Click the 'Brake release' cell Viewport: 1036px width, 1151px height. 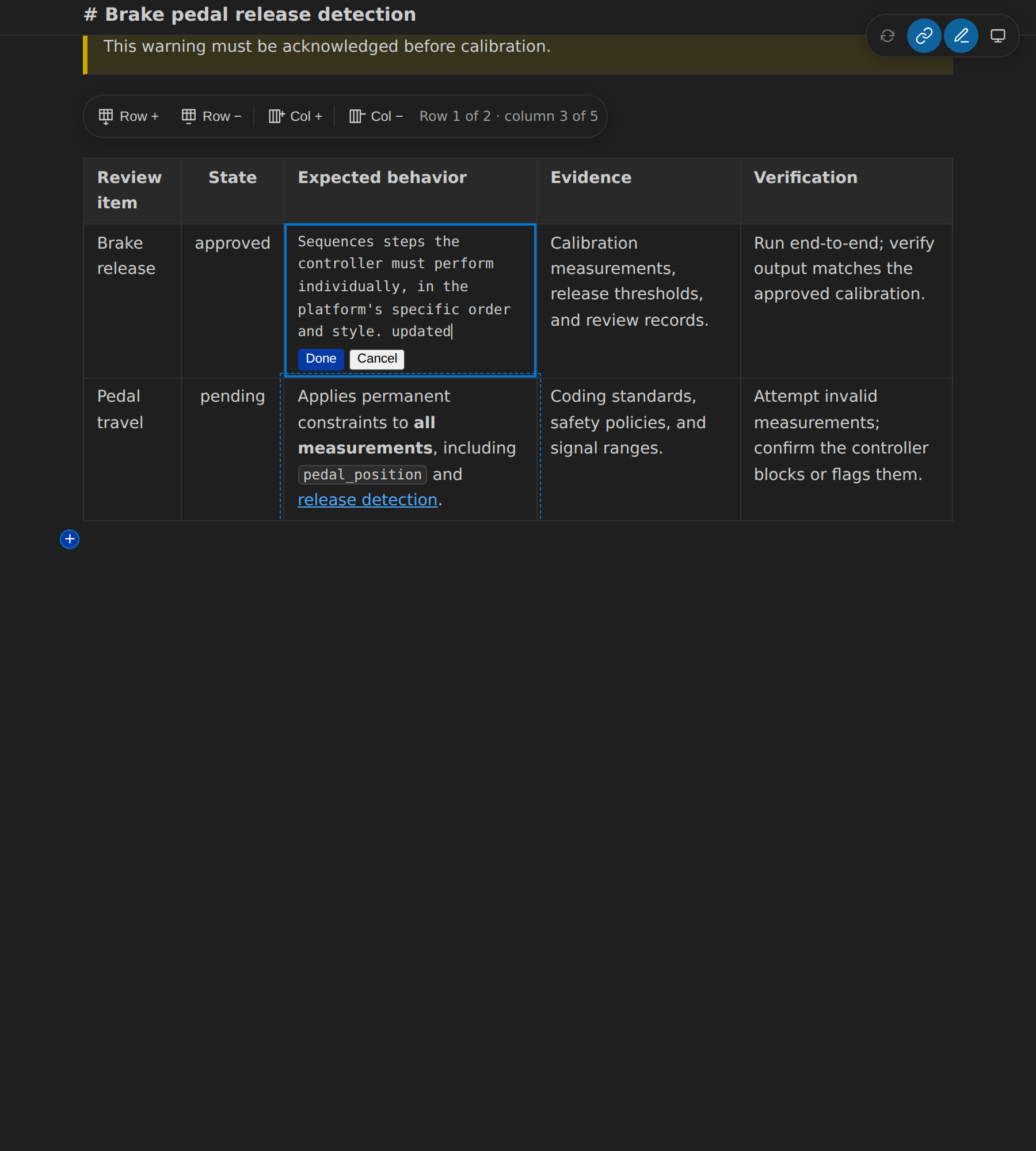(x=132, y=301)
